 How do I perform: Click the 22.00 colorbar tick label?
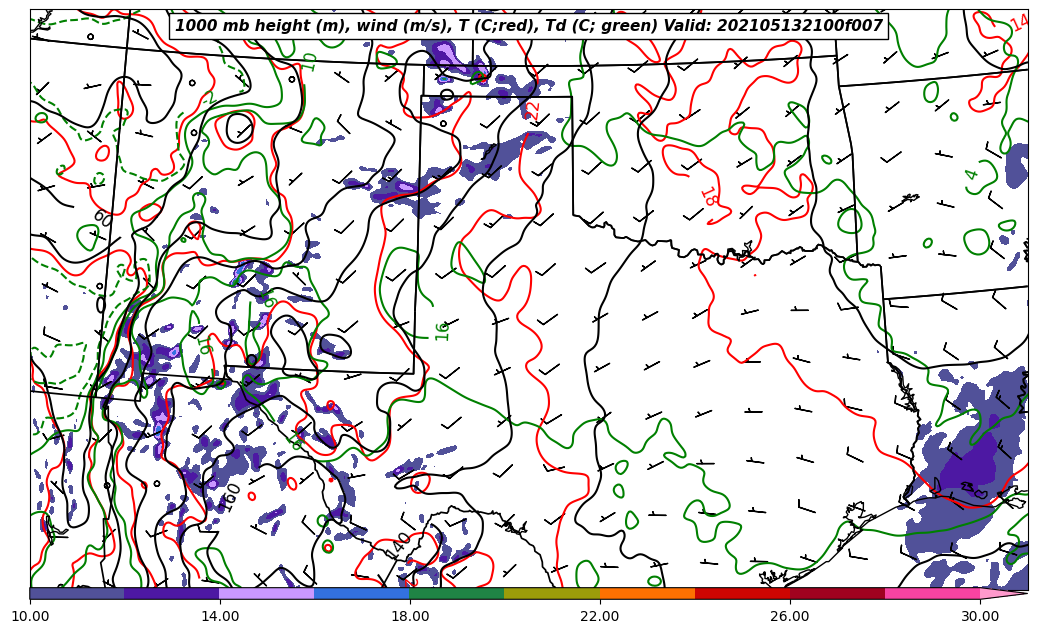600,616
